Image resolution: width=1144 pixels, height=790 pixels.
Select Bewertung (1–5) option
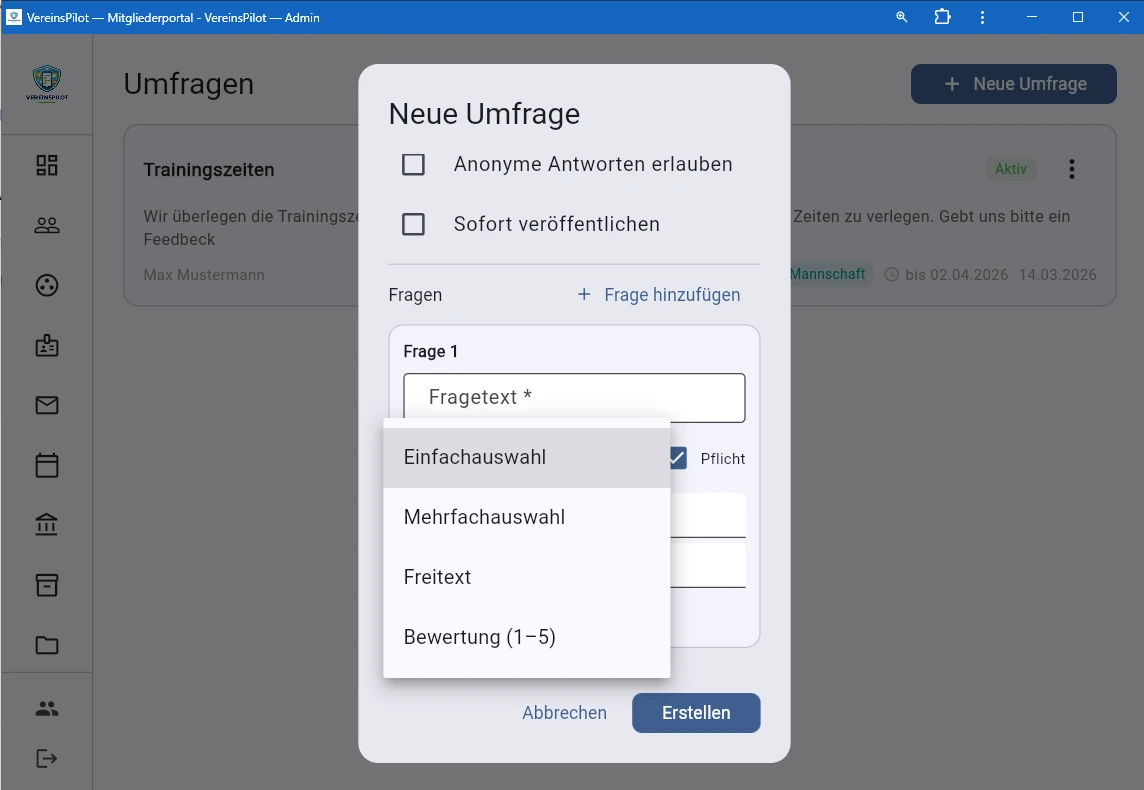tap(480, 637)
